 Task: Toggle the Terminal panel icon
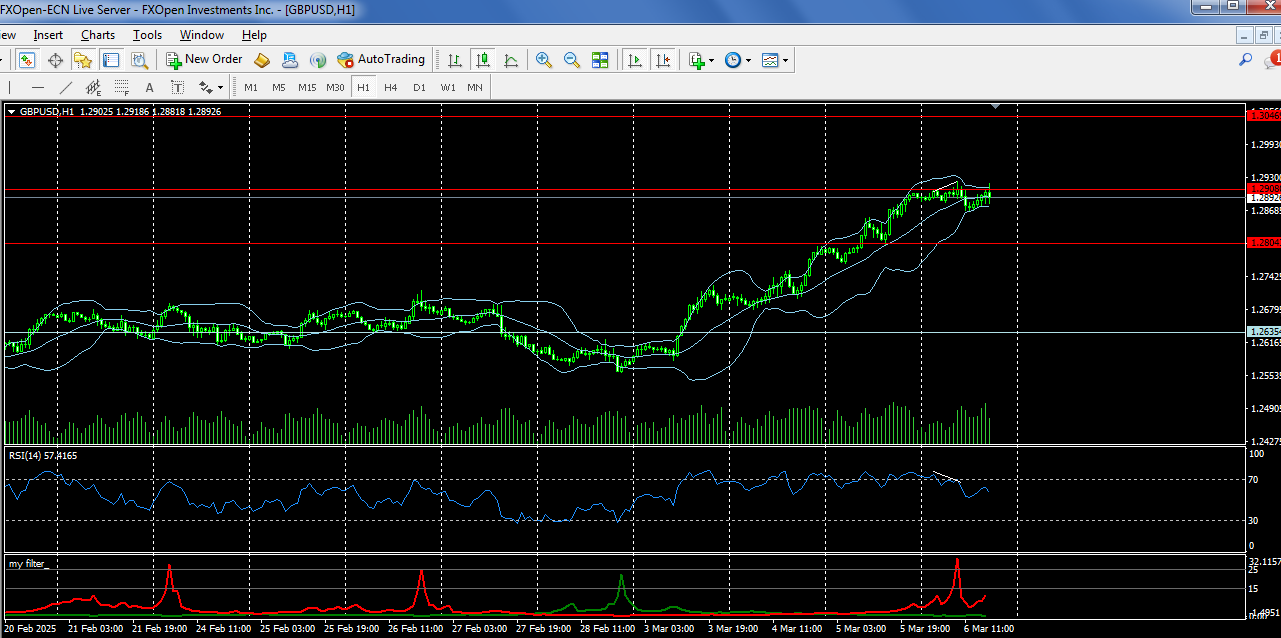111,60
